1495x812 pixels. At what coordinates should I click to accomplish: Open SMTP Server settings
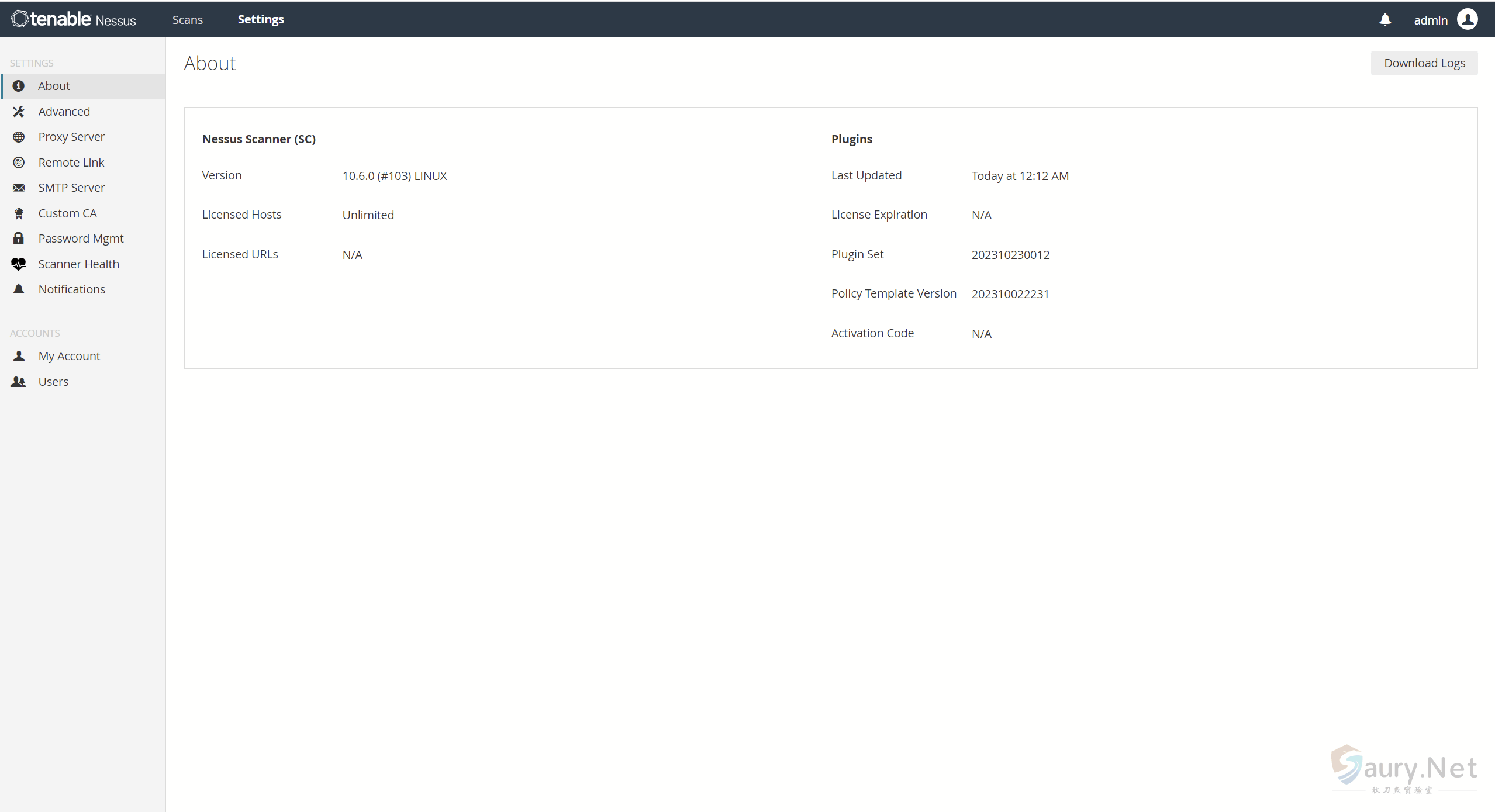(83, 188)
